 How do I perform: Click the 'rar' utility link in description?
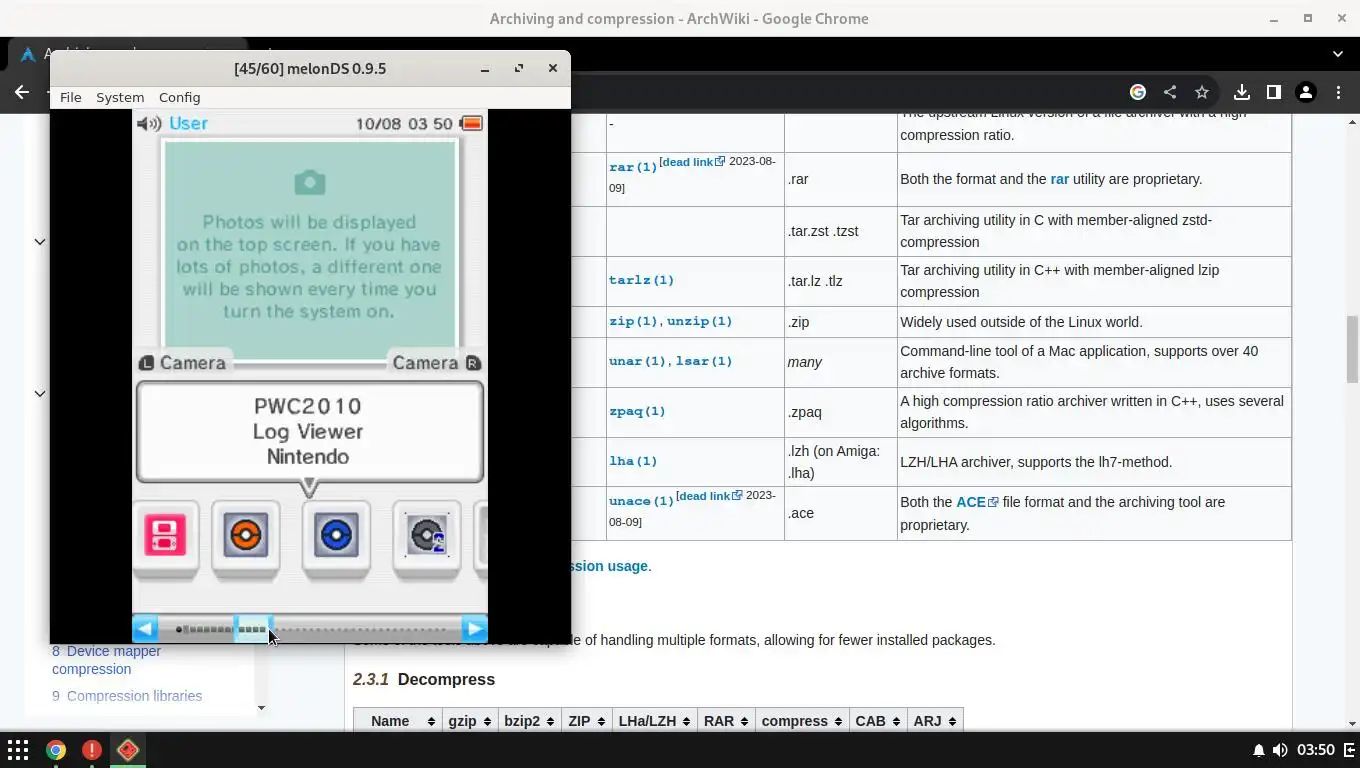(1059, 179)
